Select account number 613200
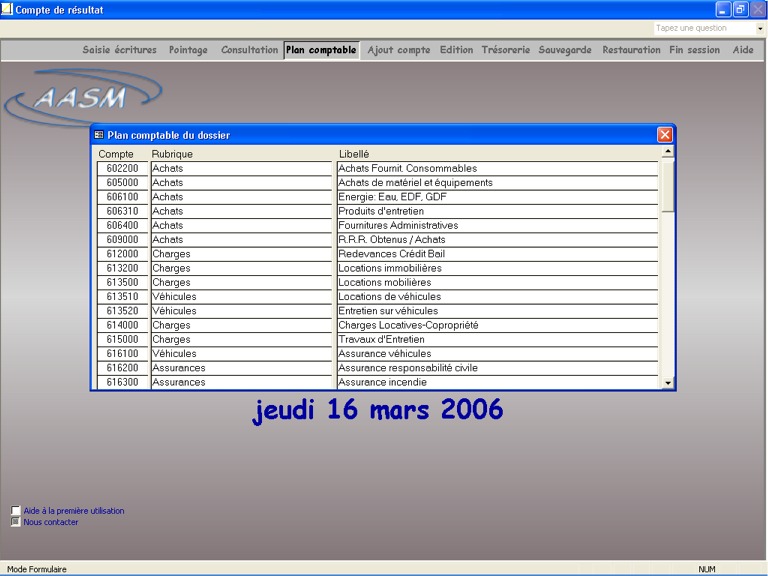 pyautogui.click(x=122, y=268)
